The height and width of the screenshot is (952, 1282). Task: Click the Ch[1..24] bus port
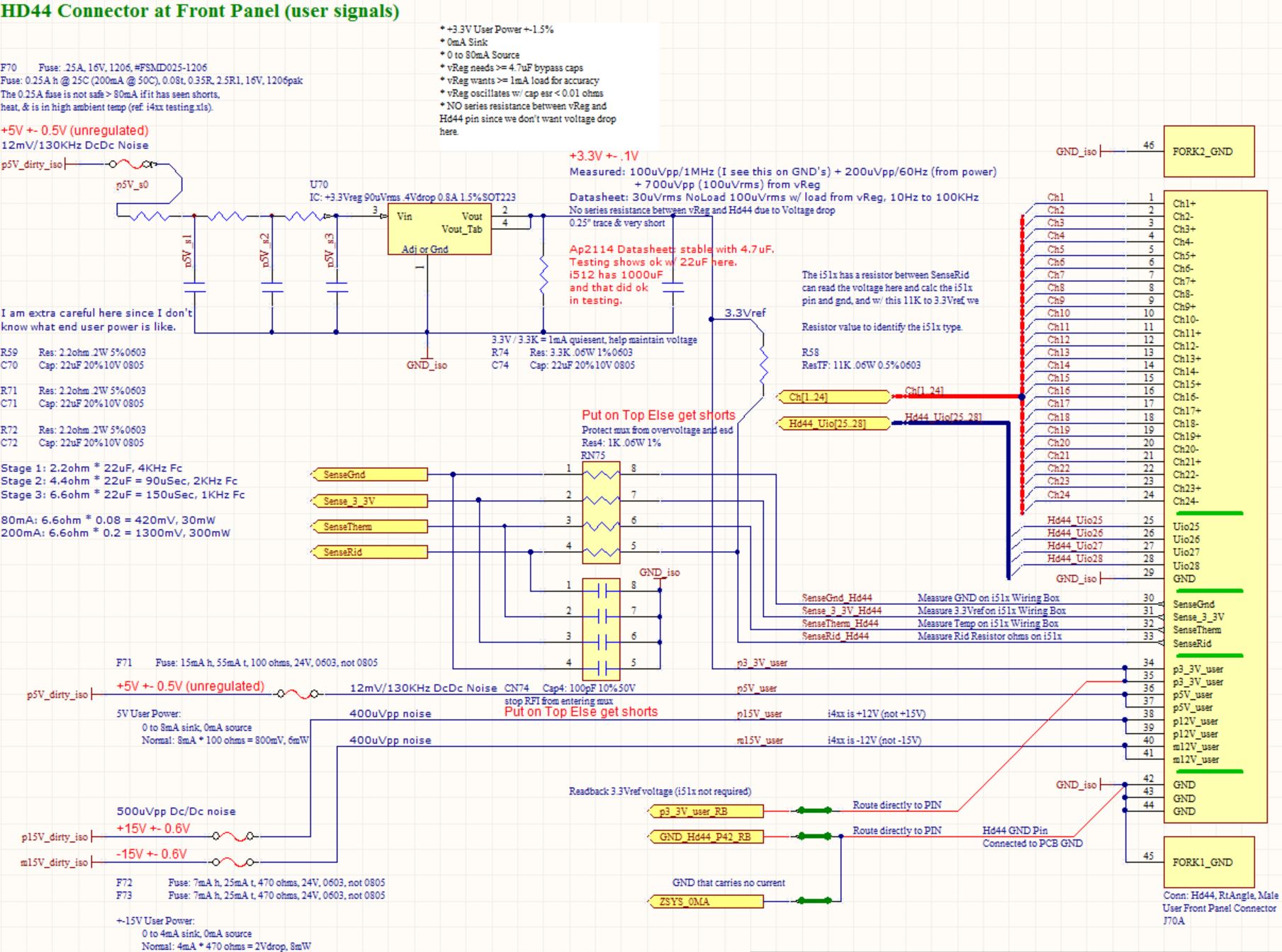pyautogui.click(x=833, y=397)
